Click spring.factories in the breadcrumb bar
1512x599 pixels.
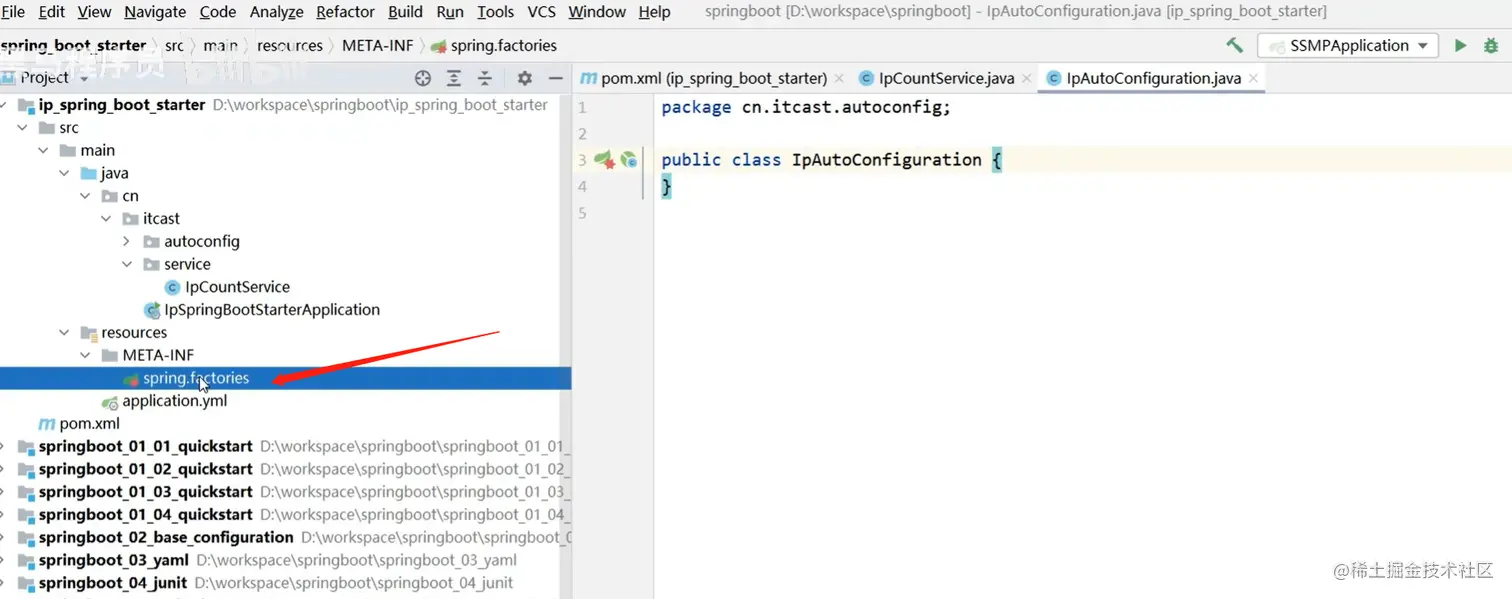[494, 45]
